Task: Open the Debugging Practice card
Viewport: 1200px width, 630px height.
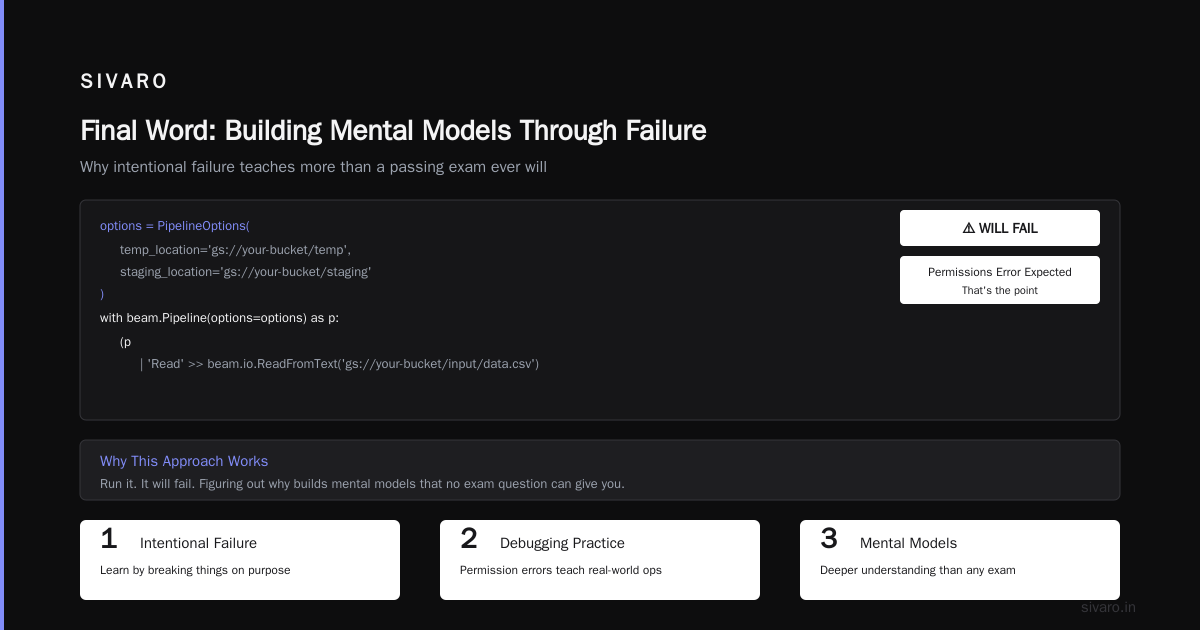Action: pyautogui.click(x=600, y=560)
